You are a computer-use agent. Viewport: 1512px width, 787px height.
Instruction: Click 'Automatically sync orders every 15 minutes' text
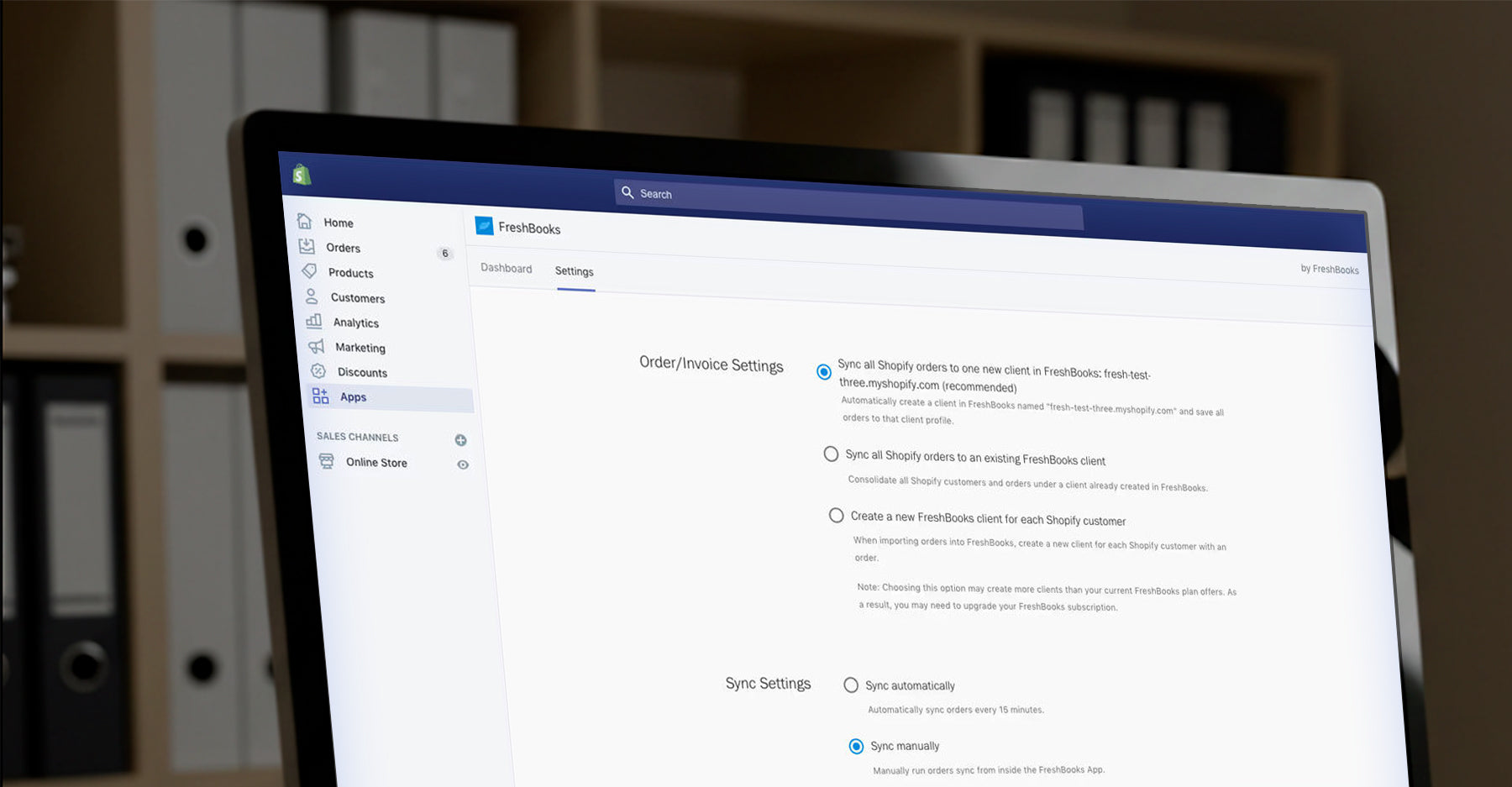click(x=956, y=710)
